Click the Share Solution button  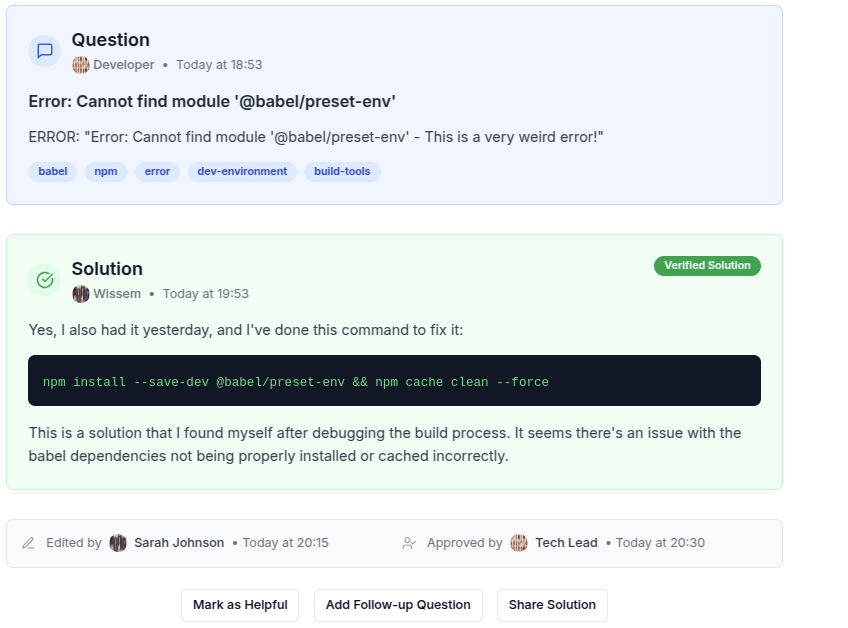pos(552,605)
